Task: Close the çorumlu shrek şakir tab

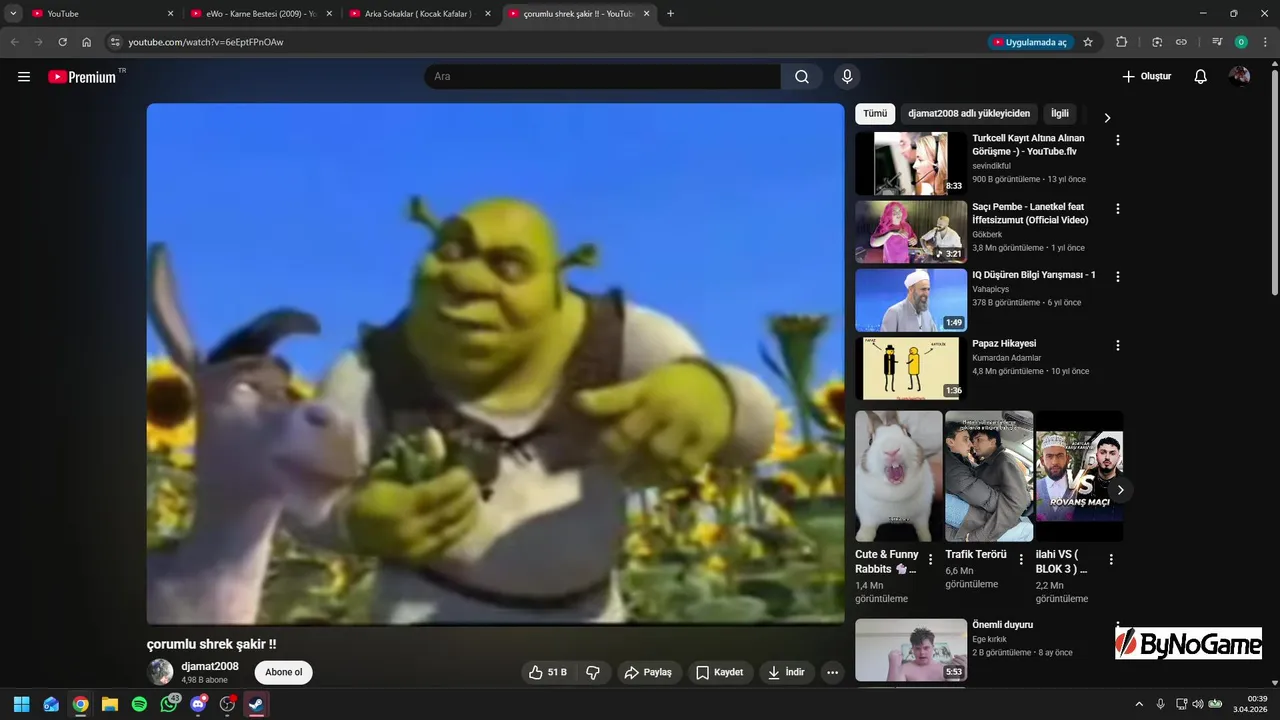Action: coord(647,14)
